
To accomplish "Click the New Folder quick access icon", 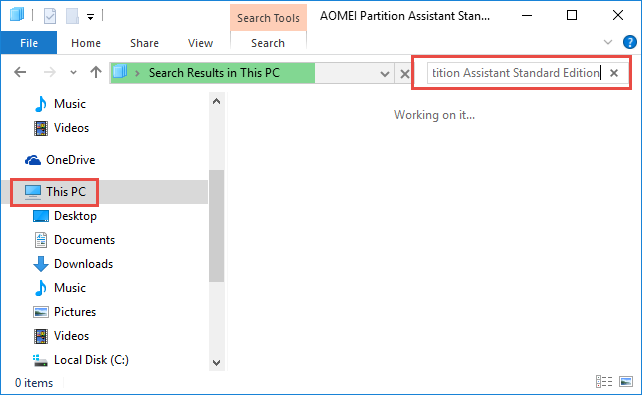I will tap(72, 16).
